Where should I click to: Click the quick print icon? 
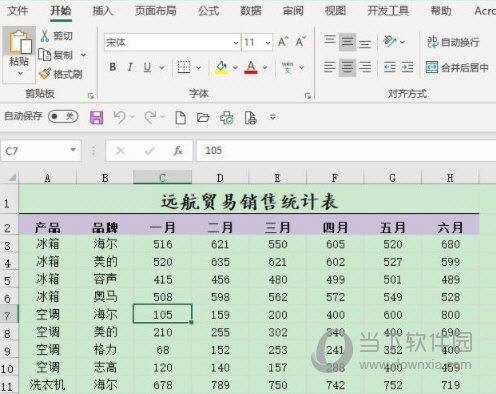227,118
